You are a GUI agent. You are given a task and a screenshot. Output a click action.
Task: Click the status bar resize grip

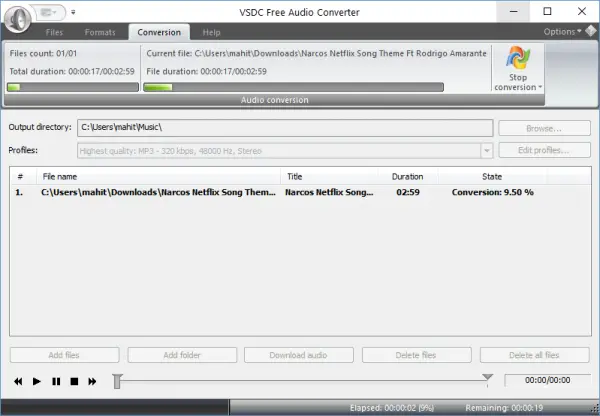pyautogui.click(x=595, y=410)
